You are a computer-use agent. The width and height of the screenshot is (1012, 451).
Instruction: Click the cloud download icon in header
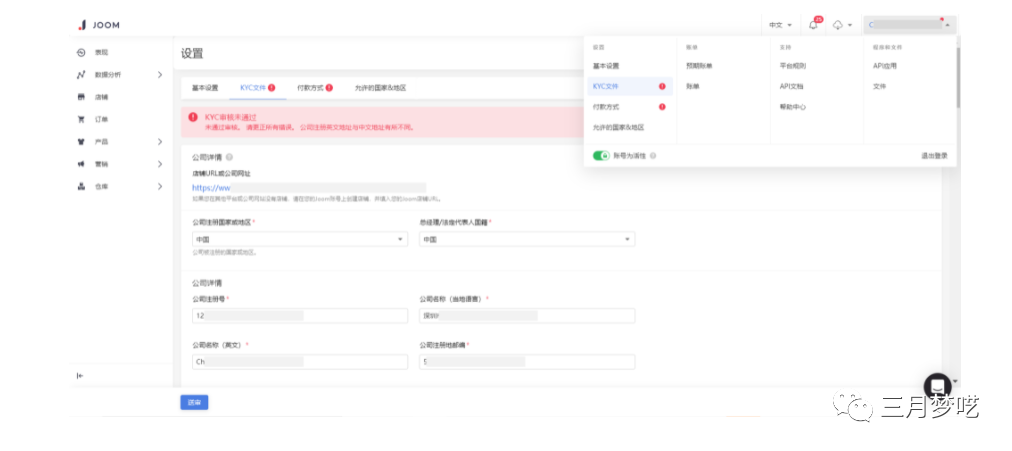(838, 25)
